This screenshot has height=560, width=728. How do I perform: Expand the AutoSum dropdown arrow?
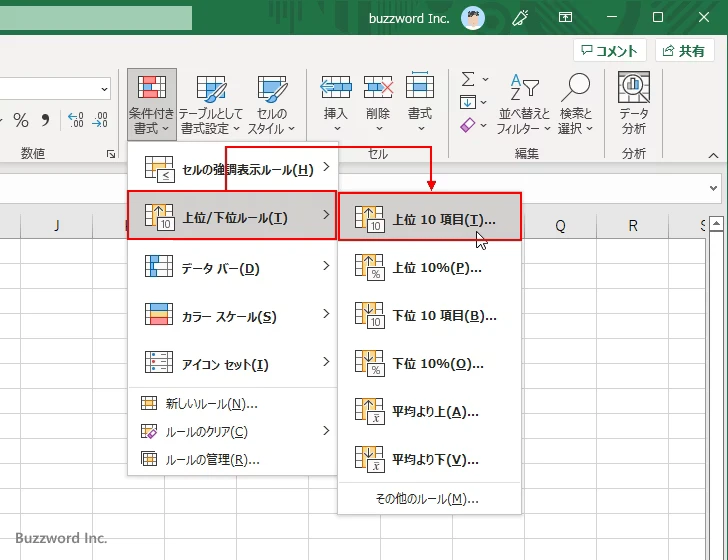pos(485,80)
